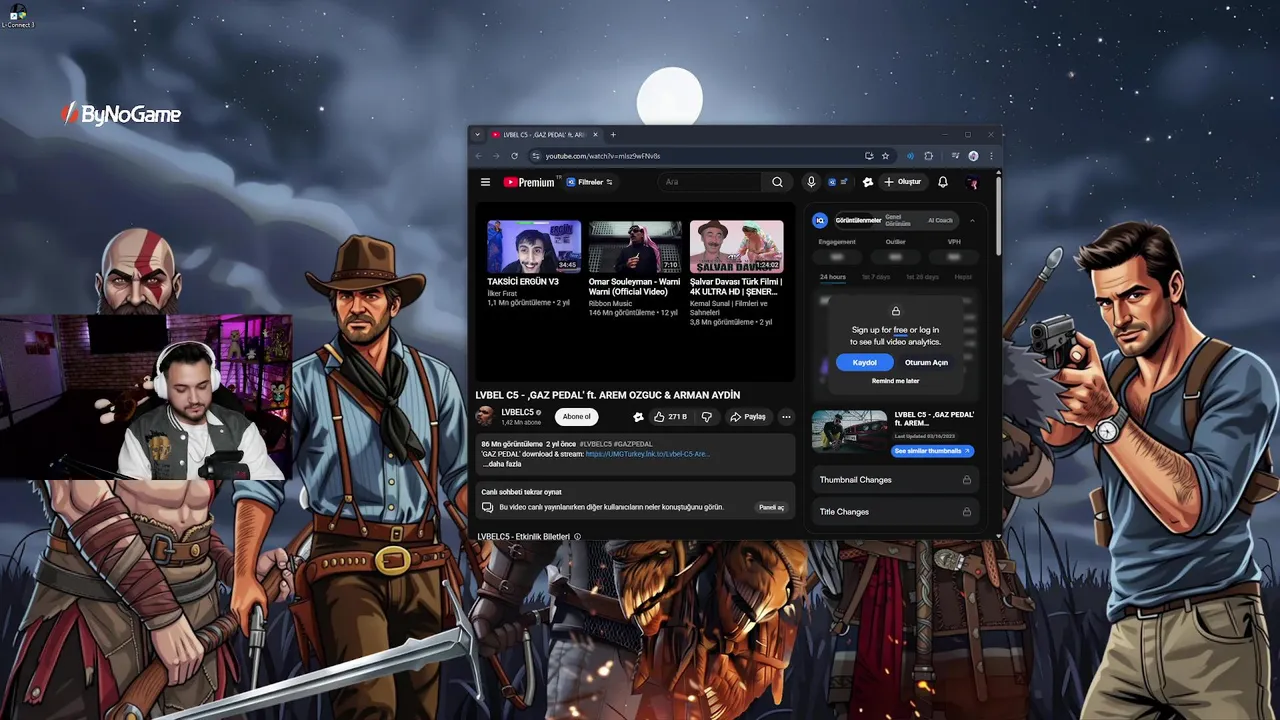Open the three-dot more actions menu

pos(786,417)
